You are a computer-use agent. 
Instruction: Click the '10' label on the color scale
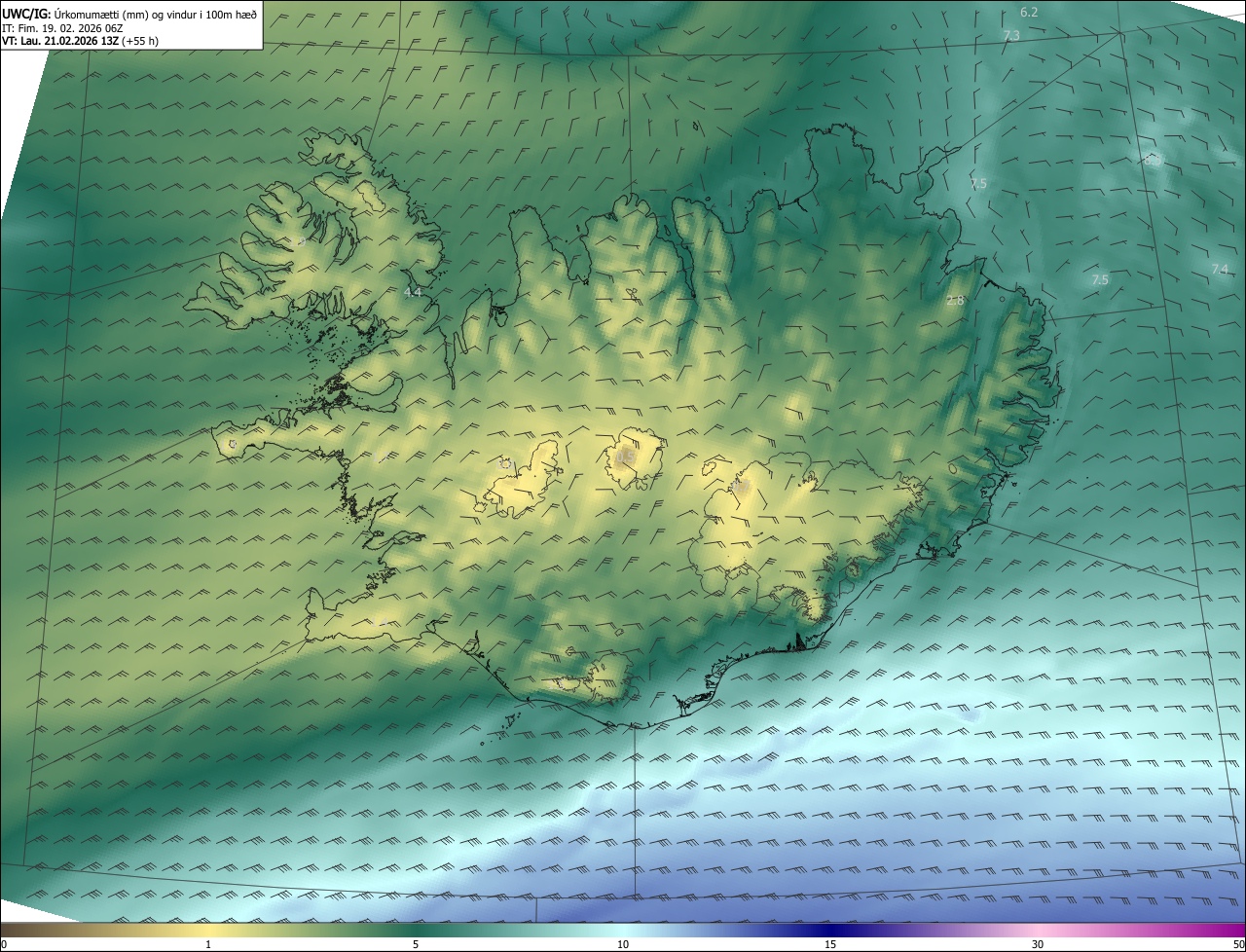623,944
